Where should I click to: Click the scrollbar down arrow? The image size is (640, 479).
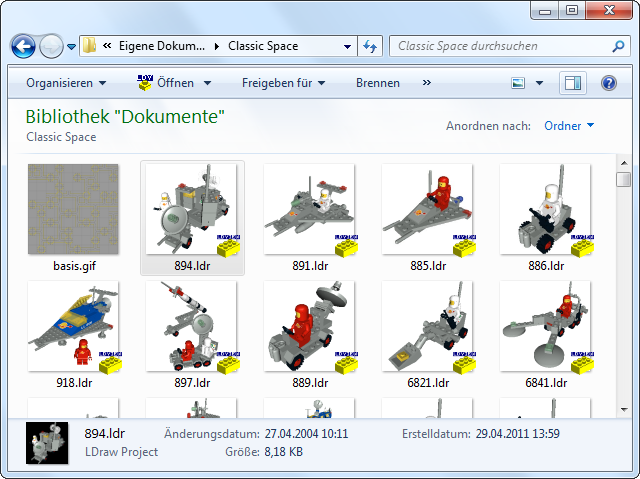point(624,409)
